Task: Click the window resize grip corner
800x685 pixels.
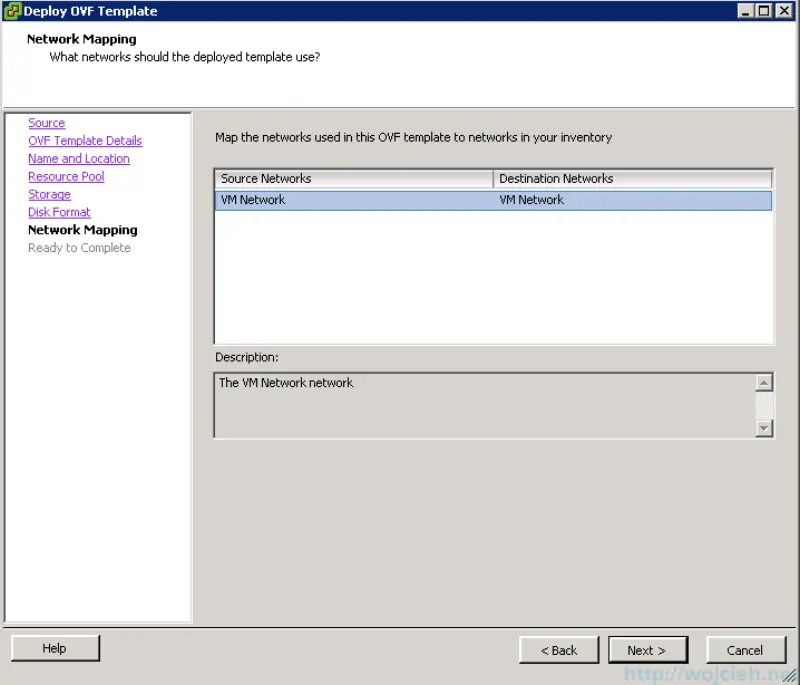Action: (791, 677)
